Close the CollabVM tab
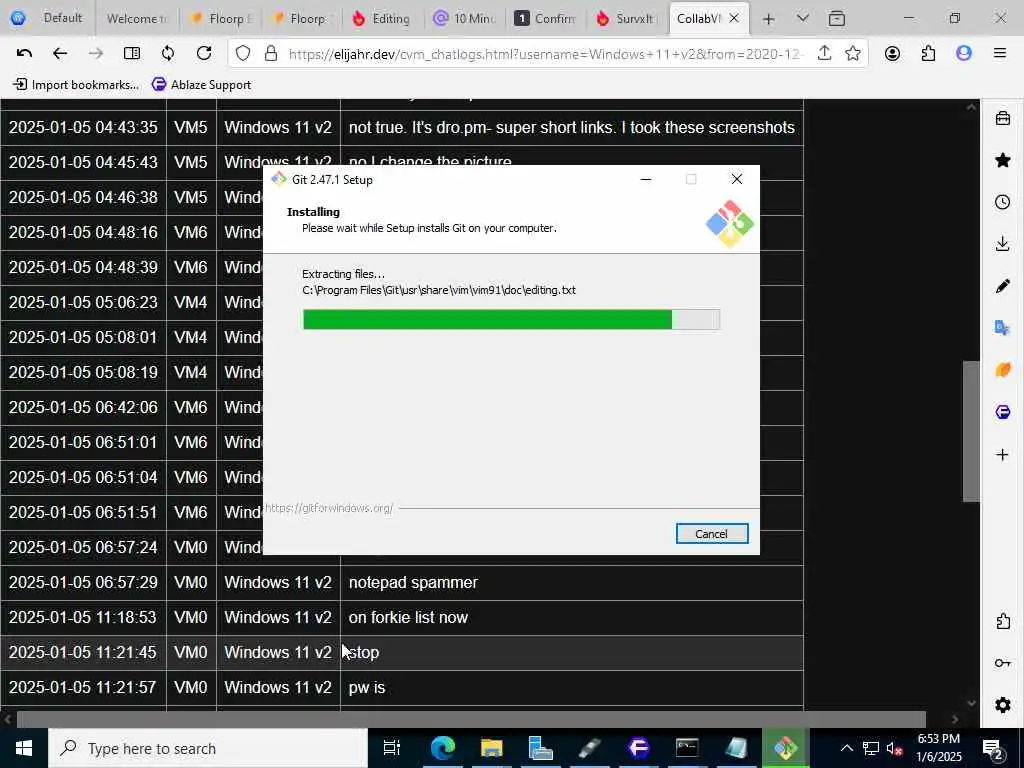 click(x=734, y=18)
